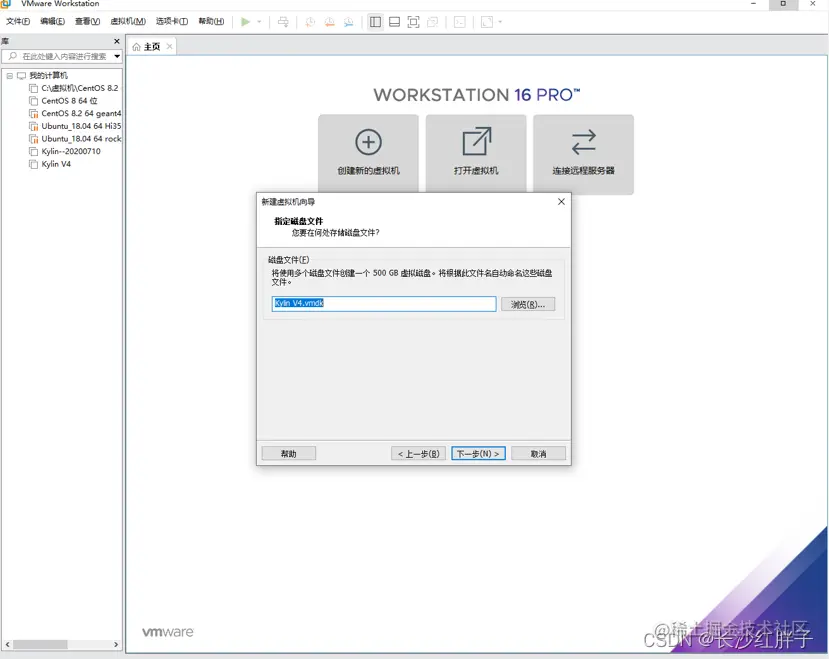Toggle the thumbnail bar view icon
This screenshot has width=829, height=659.
tap(394, 22)
